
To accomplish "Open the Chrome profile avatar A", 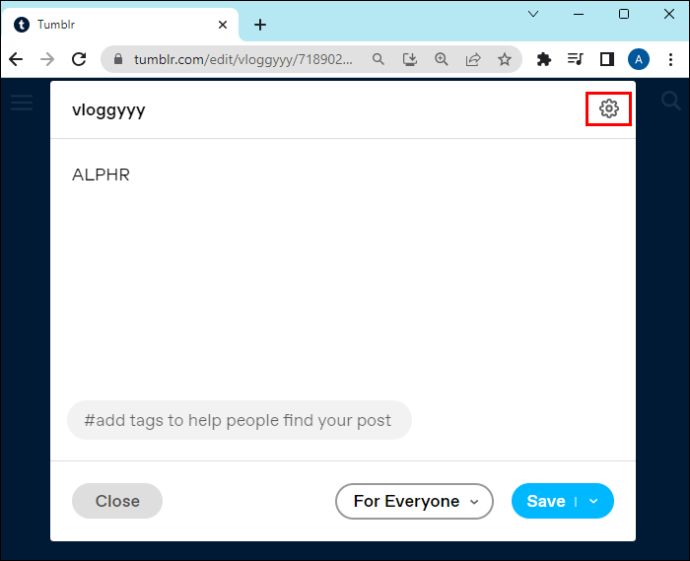I will click(639, 59).
